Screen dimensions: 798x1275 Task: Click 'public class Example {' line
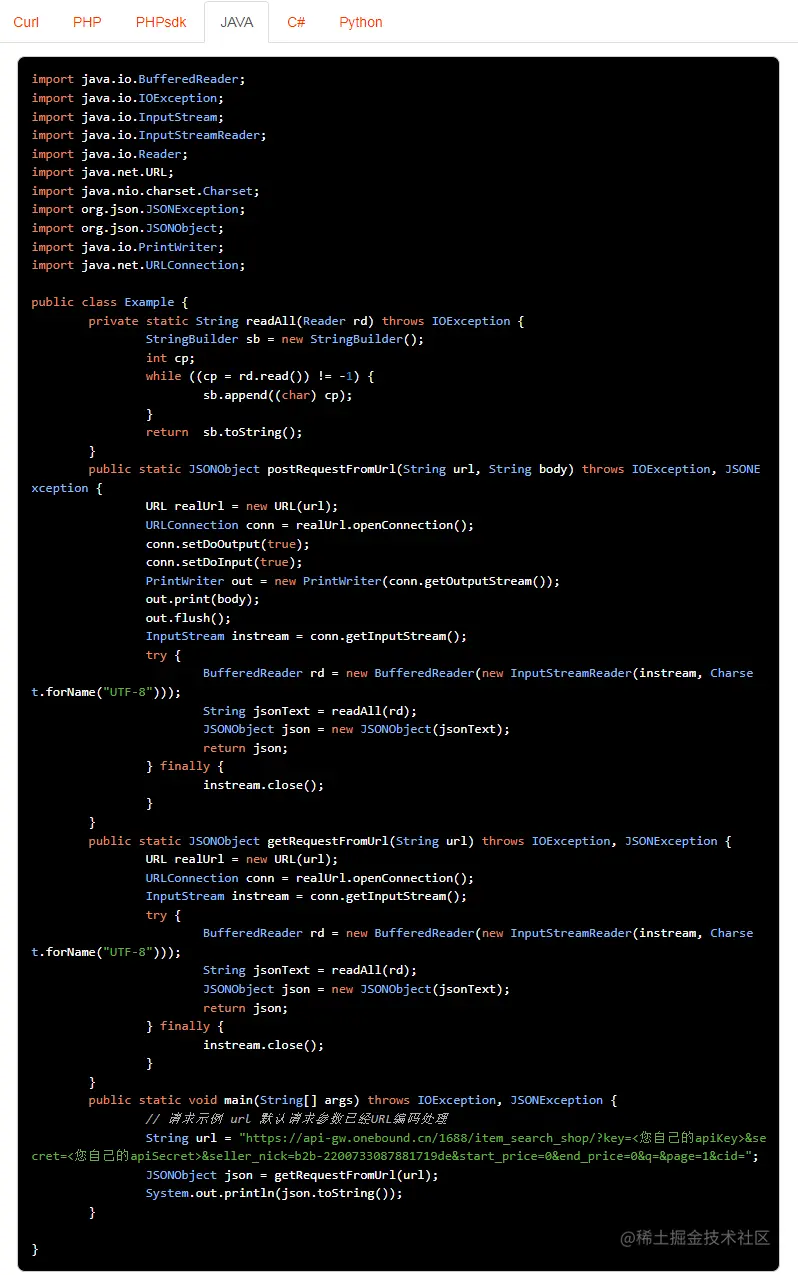pyautogui.click(x=110, y=302)
